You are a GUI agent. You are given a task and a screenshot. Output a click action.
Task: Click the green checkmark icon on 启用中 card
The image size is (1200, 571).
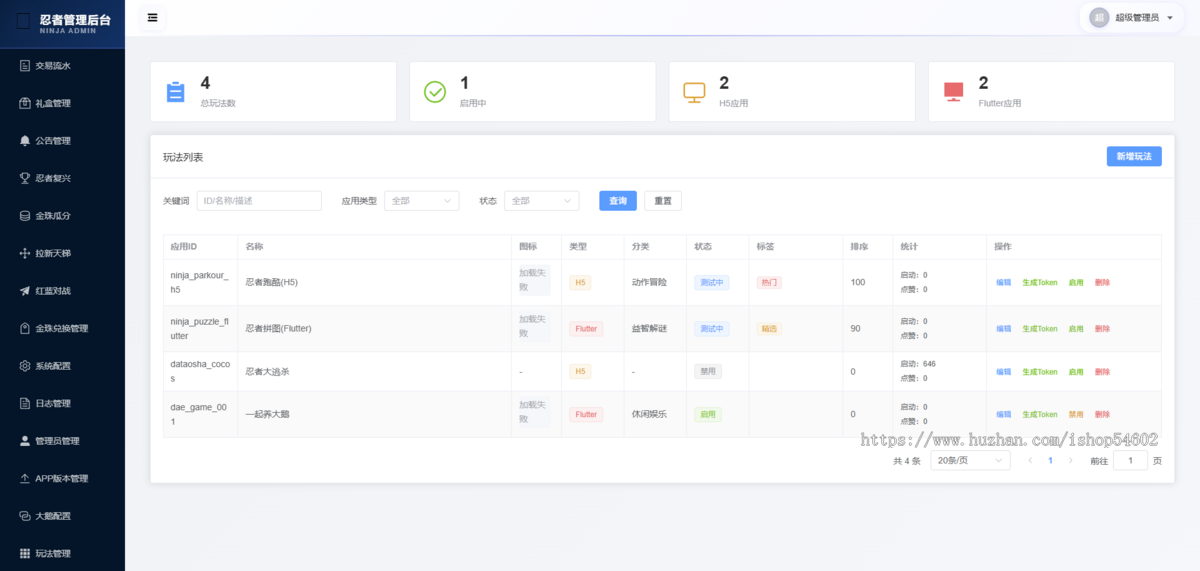coord(435,92)
